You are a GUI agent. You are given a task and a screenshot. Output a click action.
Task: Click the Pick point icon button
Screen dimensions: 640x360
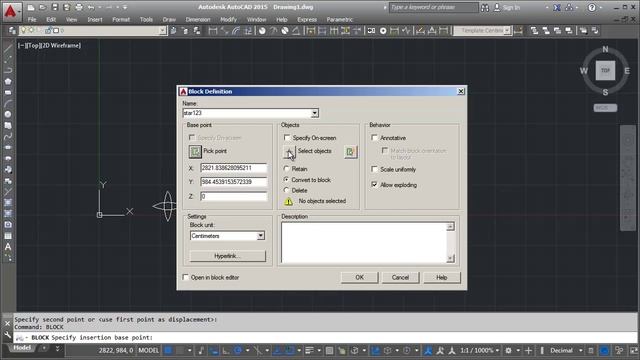click(x=195, y=152)
